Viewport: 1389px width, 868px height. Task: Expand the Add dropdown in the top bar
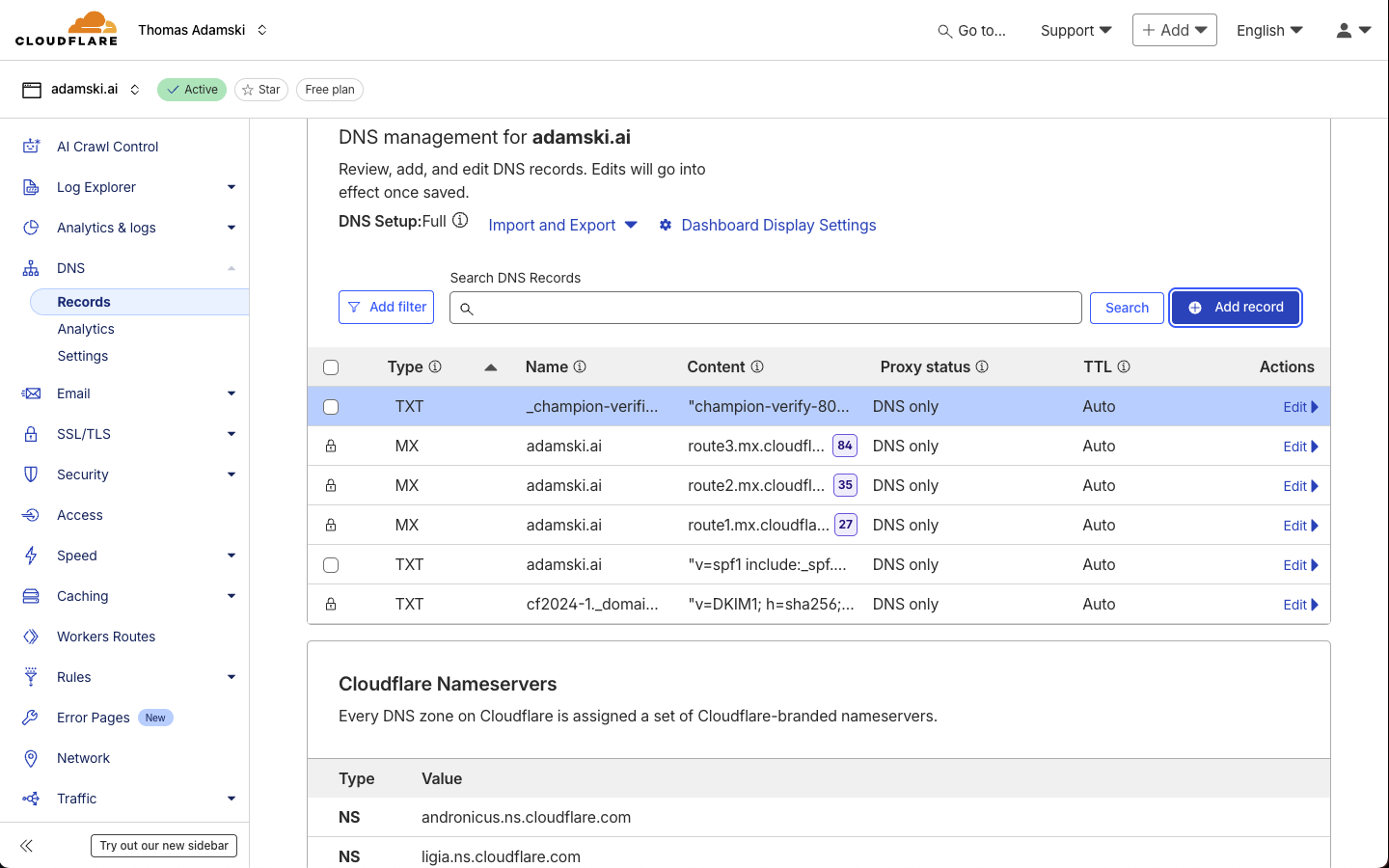point(1174,30)
